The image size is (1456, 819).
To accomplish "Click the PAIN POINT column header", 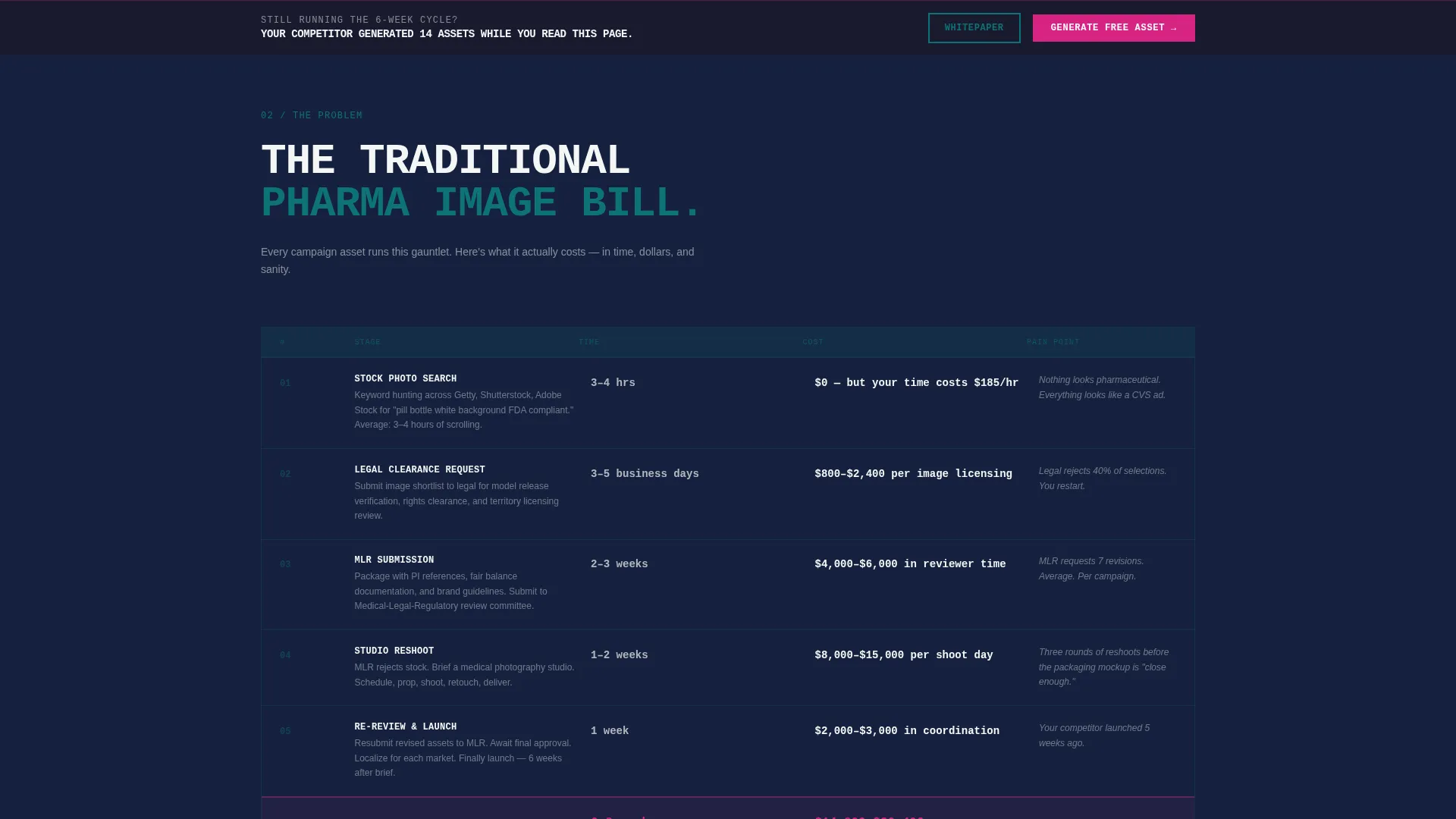I will [1053, 343].
